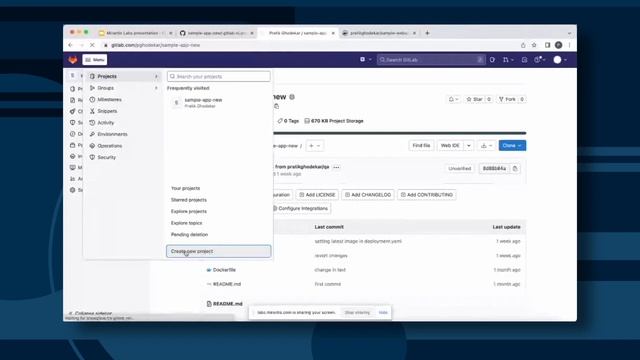Screen dimensions: 640x360
Task: Stop page loading with X icon
Action: (x=92, y=45)
